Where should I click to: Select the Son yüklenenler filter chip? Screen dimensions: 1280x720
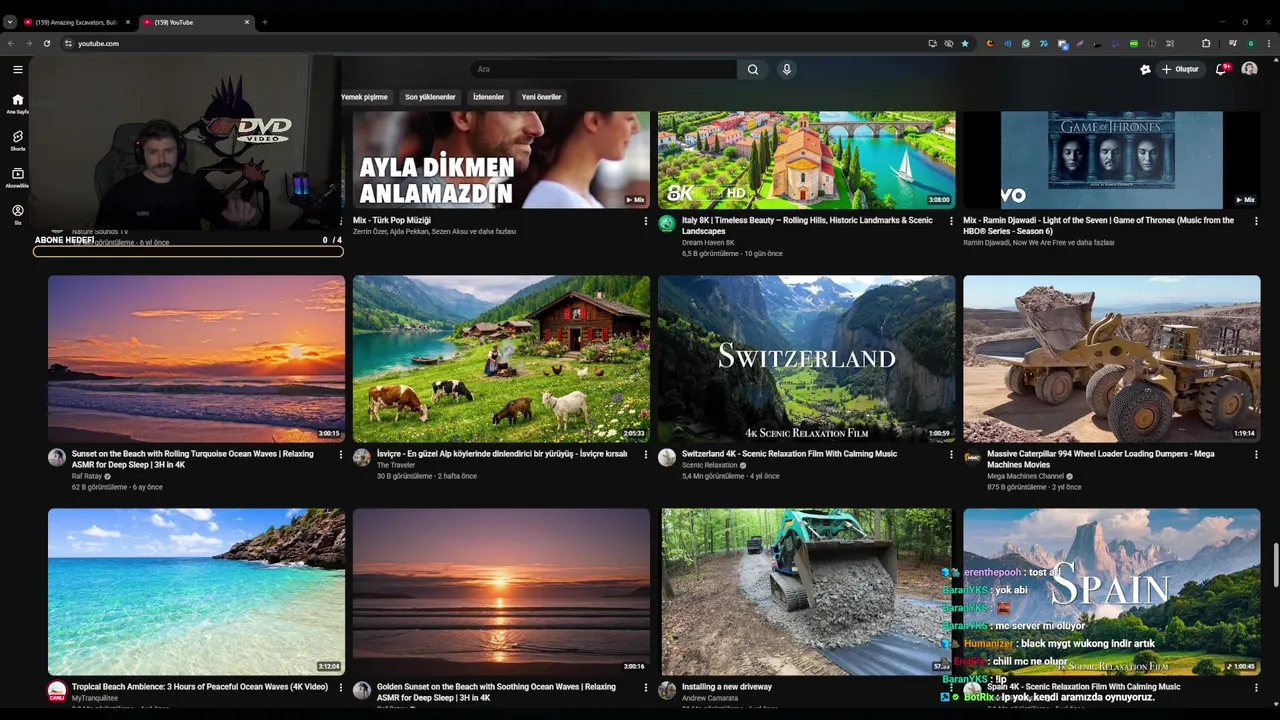pos(430,97)
